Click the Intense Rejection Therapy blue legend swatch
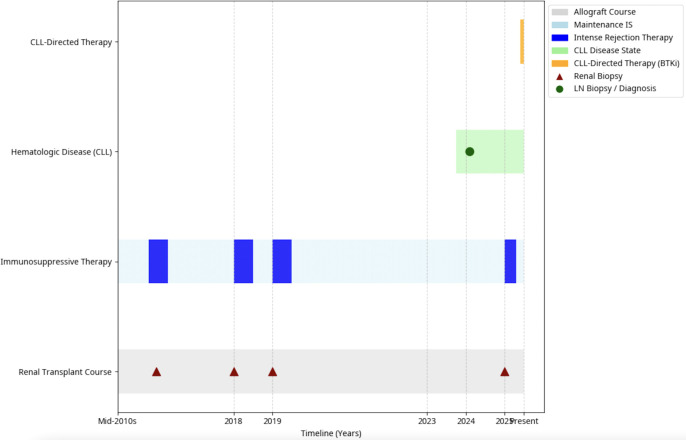This screenshot has width=686, height=440. coord(560,38)
